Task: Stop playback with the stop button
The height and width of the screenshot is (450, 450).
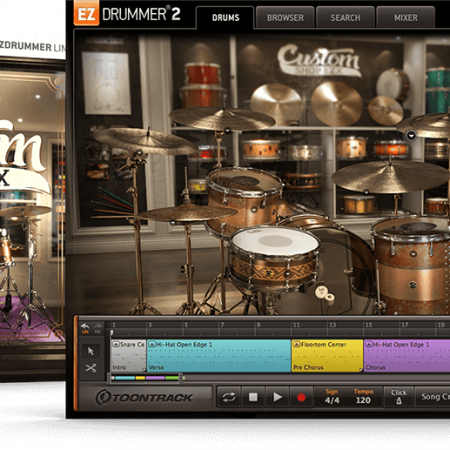Action: pos(253,397)
